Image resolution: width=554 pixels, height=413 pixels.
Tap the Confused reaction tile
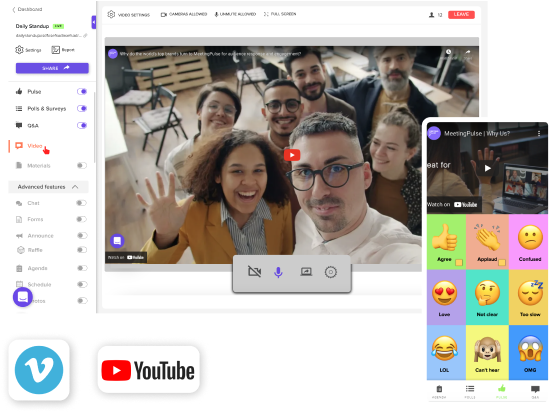(x=529, y=242)
